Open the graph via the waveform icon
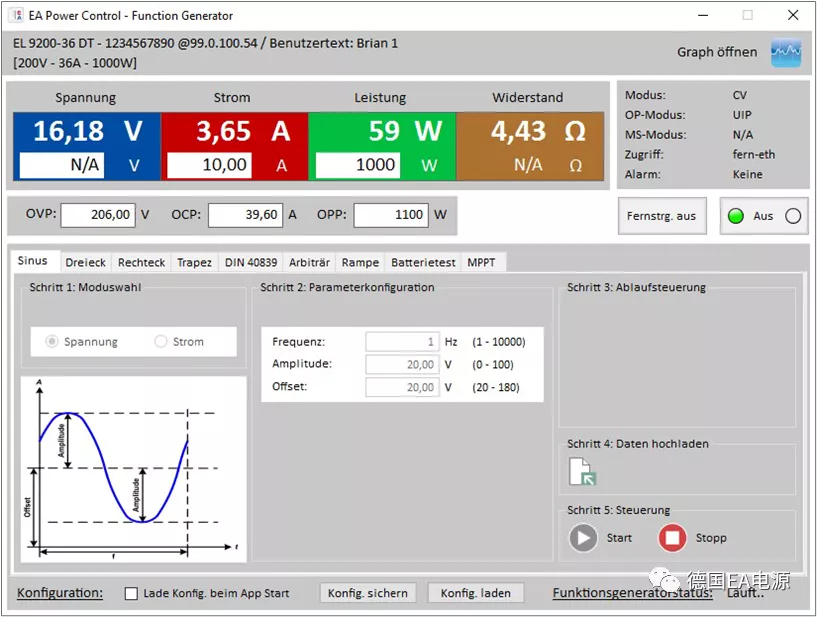 786,52
